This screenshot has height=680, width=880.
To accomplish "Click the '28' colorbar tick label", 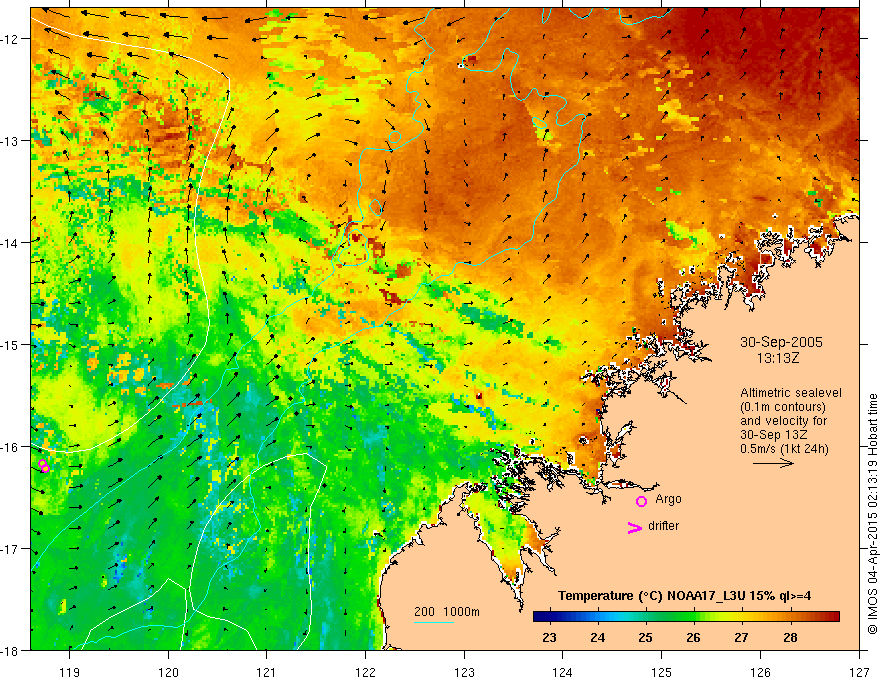I will click(x=790, y=637).
